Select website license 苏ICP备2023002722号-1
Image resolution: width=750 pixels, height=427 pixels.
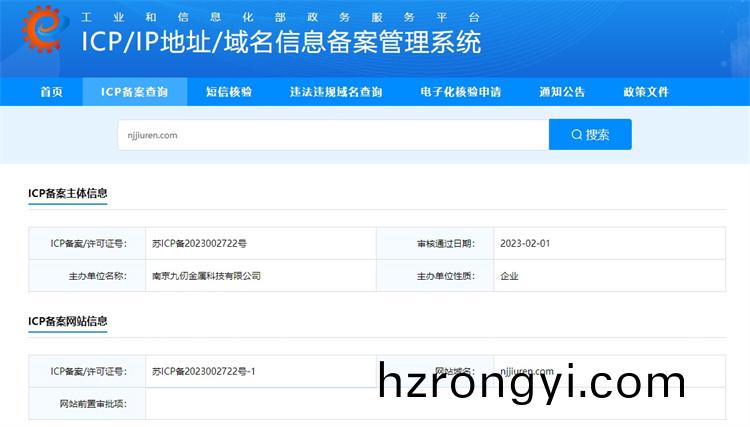click(x=204, y=371)
